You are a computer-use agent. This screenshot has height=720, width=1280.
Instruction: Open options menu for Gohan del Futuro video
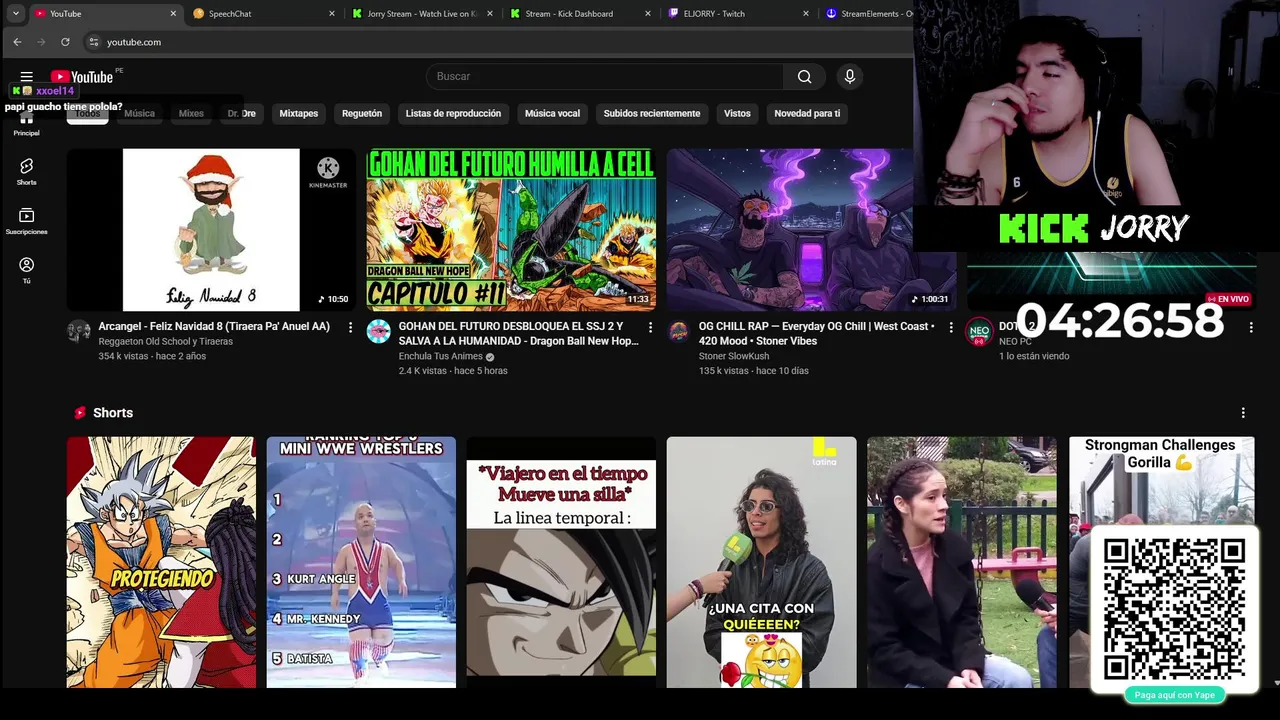point(650,327)
